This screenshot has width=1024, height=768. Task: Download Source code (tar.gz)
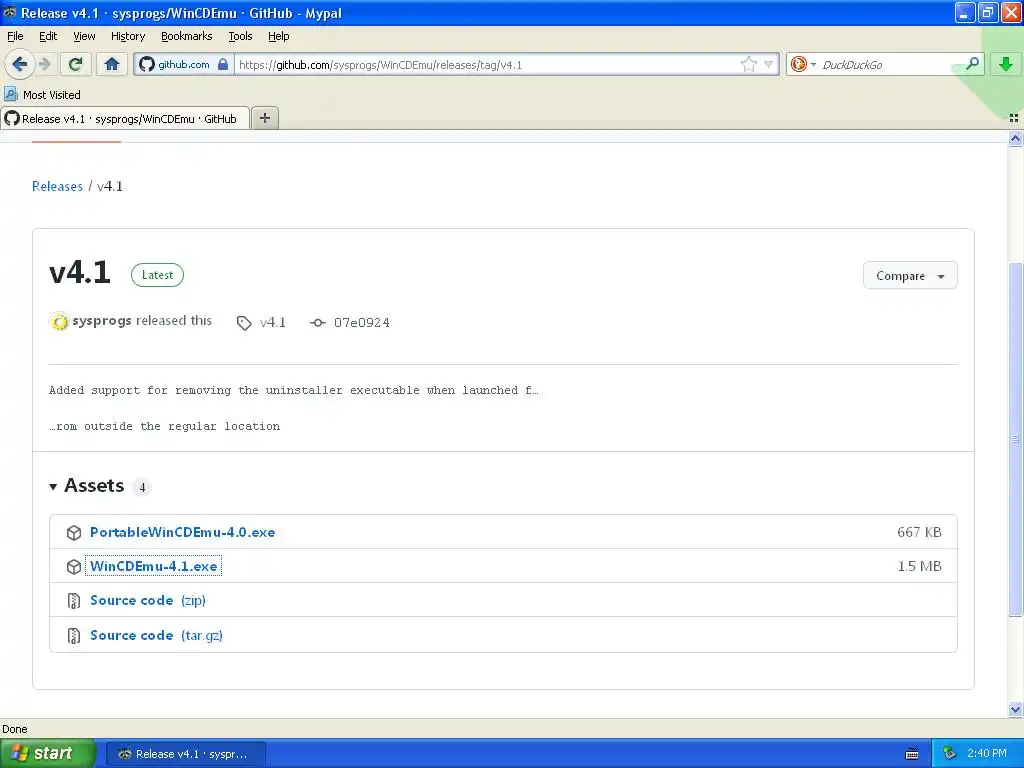[156, 635]
